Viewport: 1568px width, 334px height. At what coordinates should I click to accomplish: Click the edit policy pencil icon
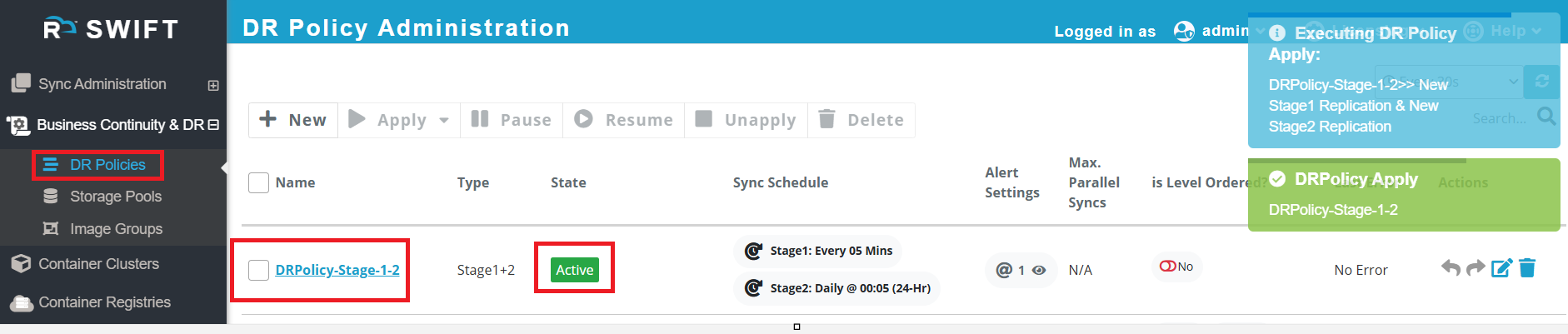1501,268
